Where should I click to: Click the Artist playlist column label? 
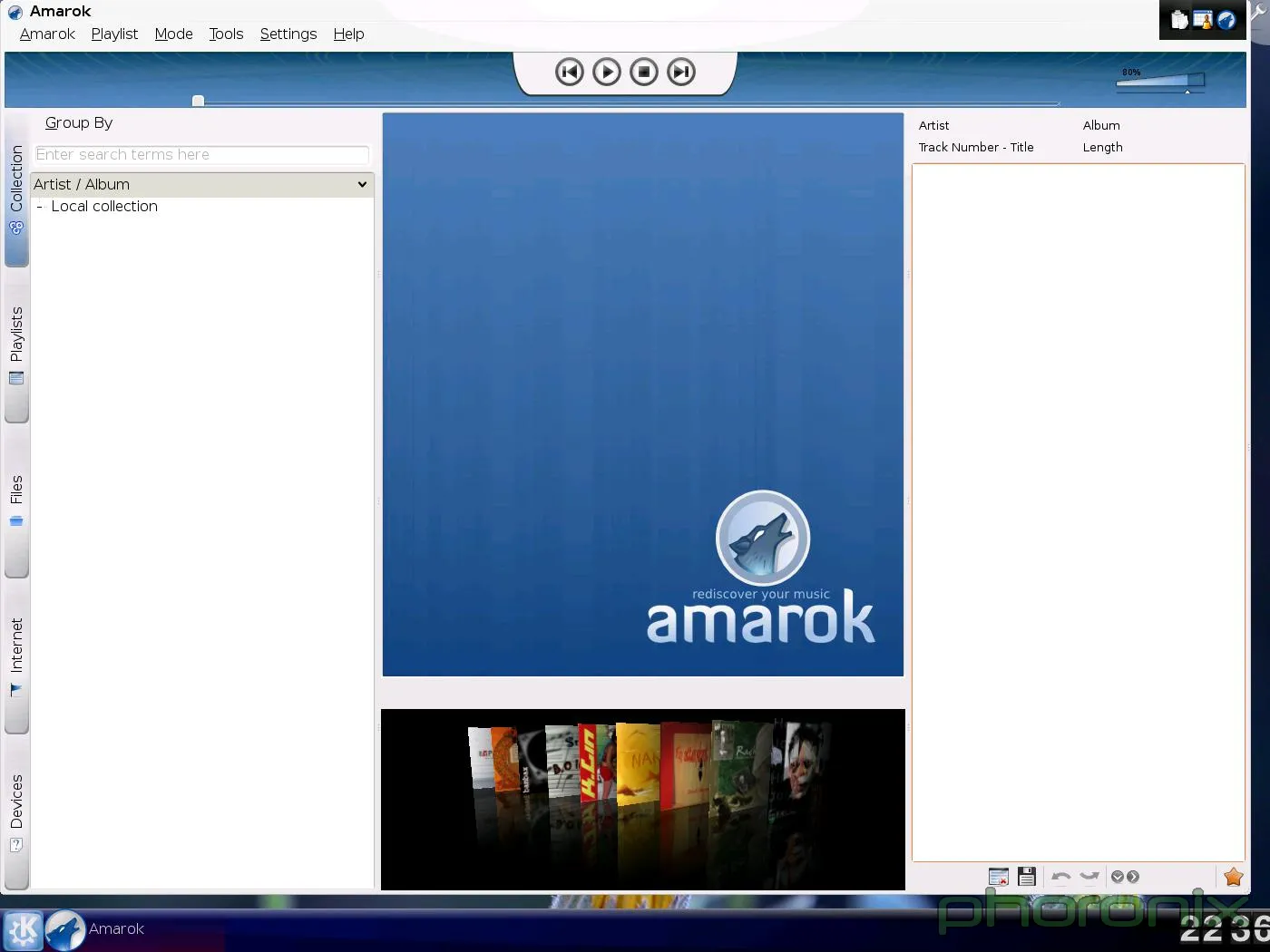[933, 125]
